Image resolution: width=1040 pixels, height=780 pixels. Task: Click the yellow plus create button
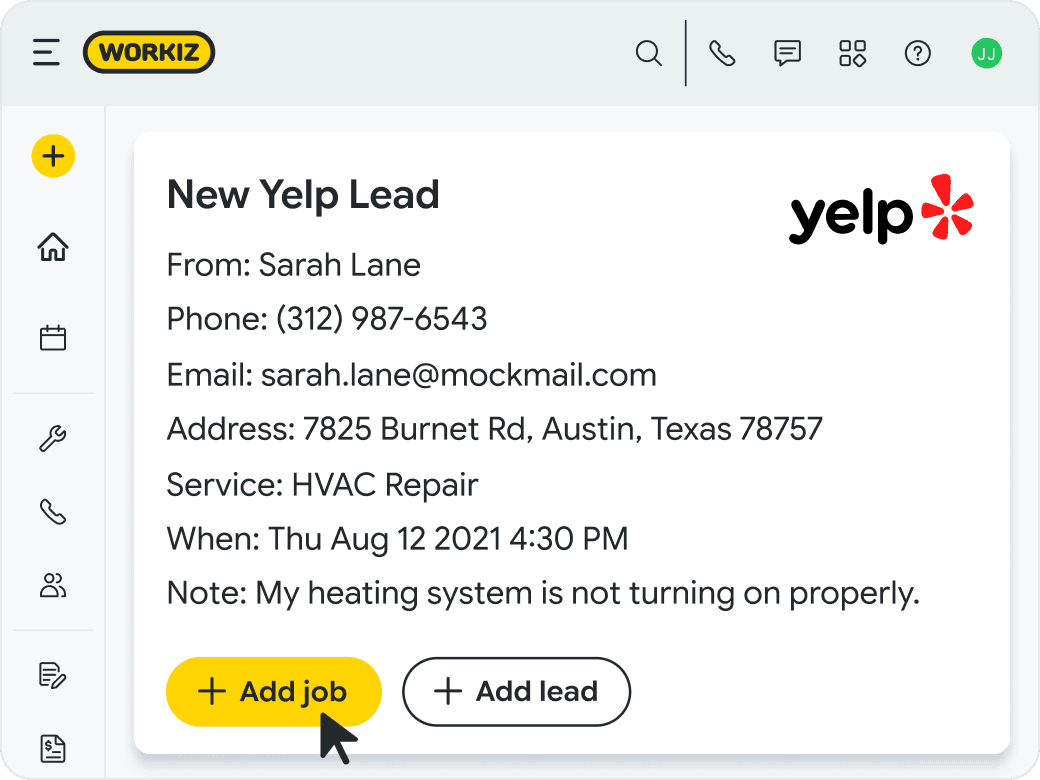[53, 156]
